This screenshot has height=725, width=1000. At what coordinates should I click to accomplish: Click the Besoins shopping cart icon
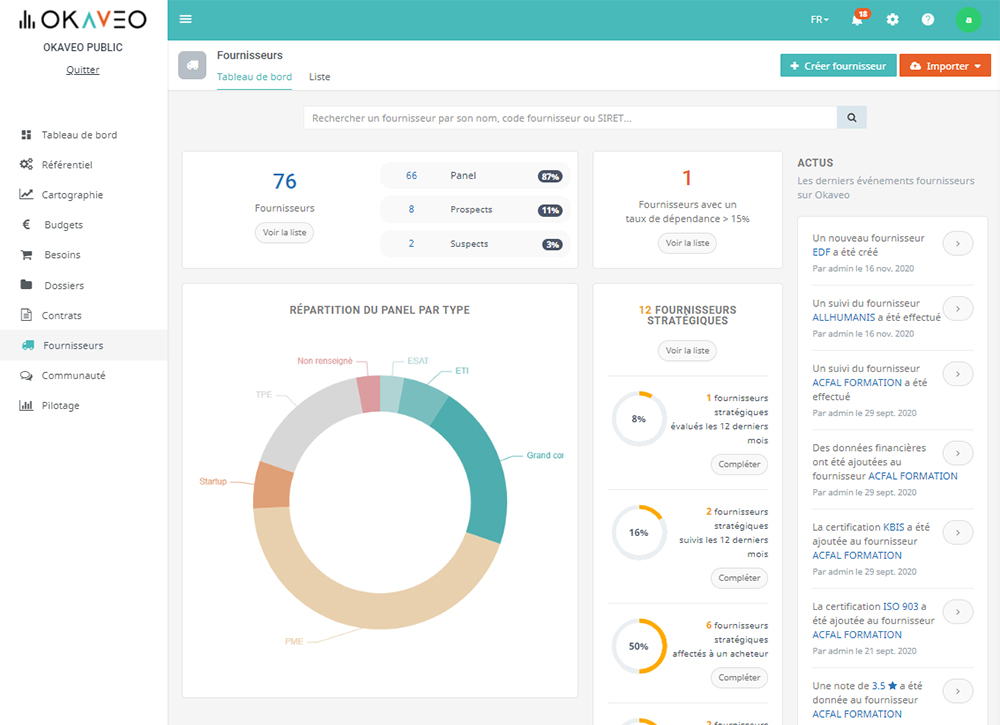coord(26,254)
